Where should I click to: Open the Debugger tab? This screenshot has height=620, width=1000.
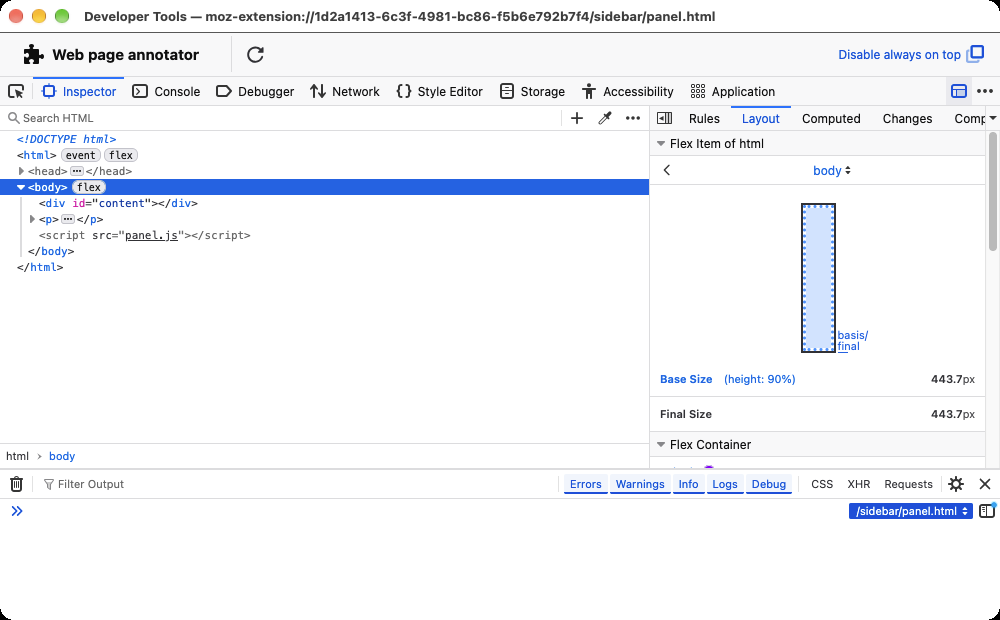click(x=255, y=91)
